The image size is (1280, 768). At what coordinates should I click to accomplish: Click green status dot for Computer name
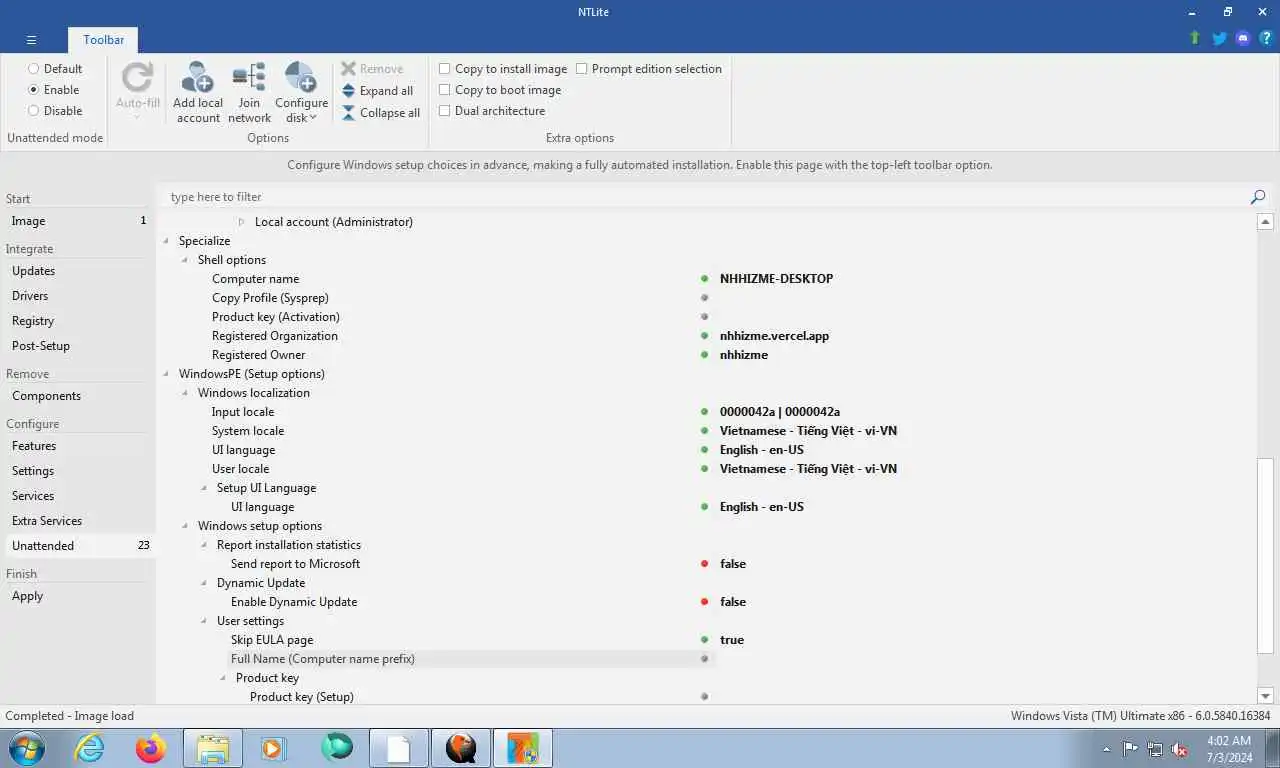tap(705, 279)
